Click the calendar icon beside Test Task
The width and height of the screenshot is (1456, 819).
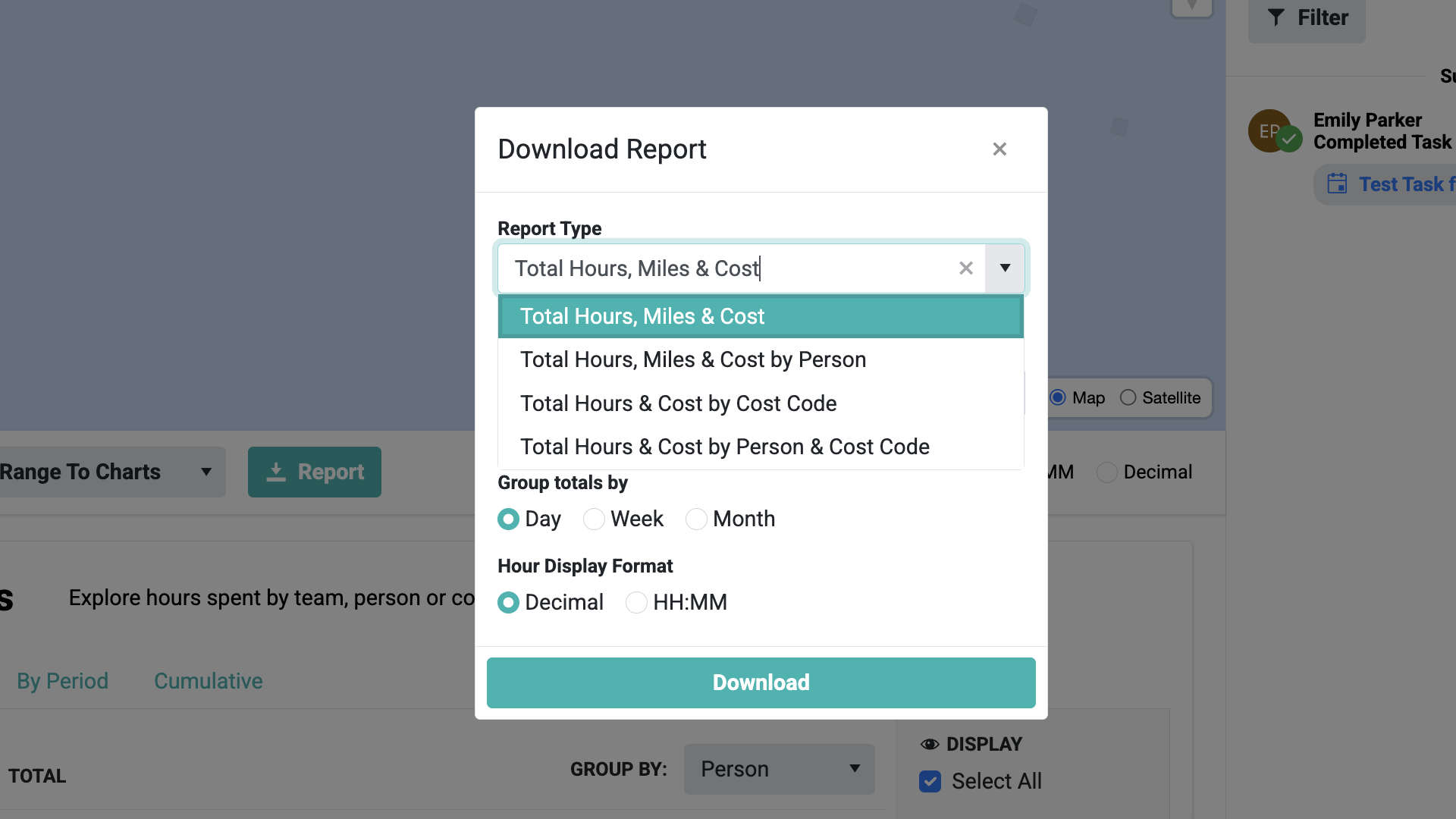tap(1337, 184)
